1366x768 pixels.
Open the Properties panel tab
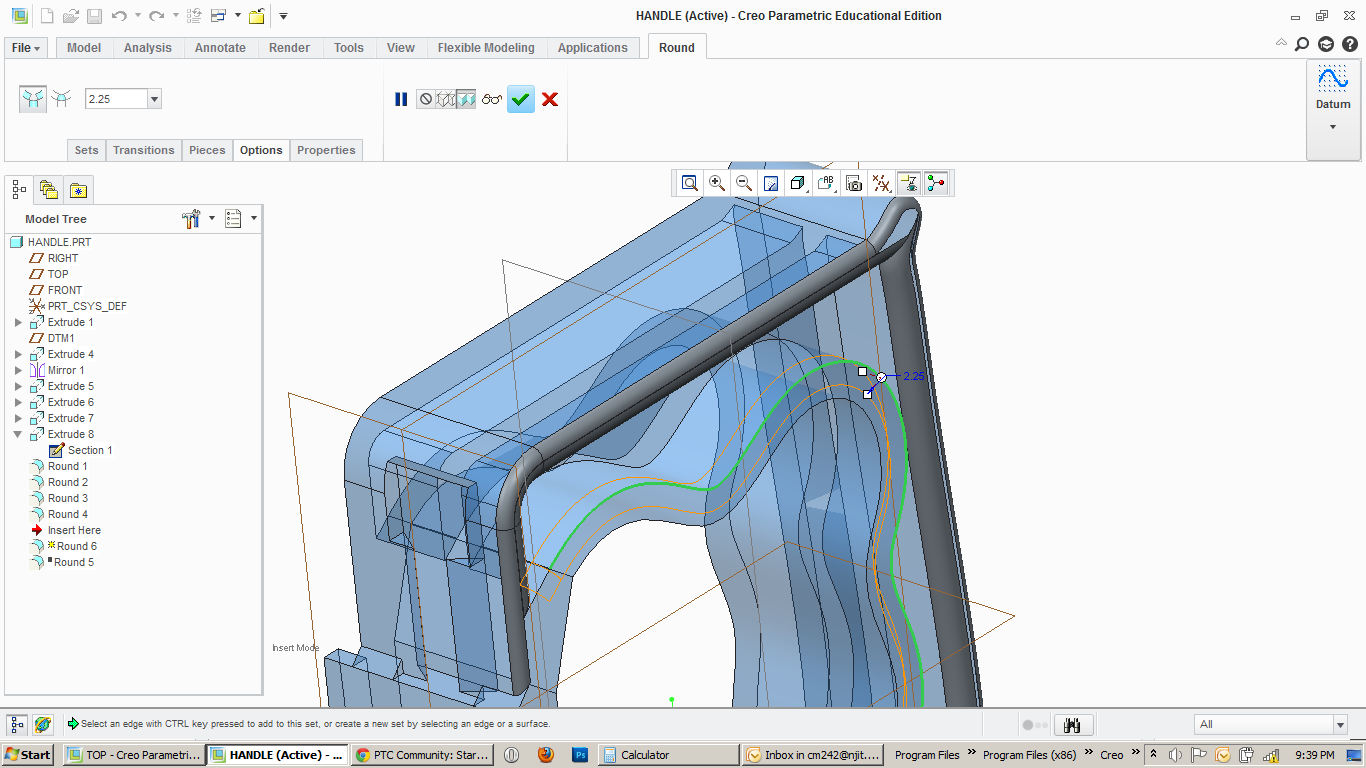(x=326, y=150)
